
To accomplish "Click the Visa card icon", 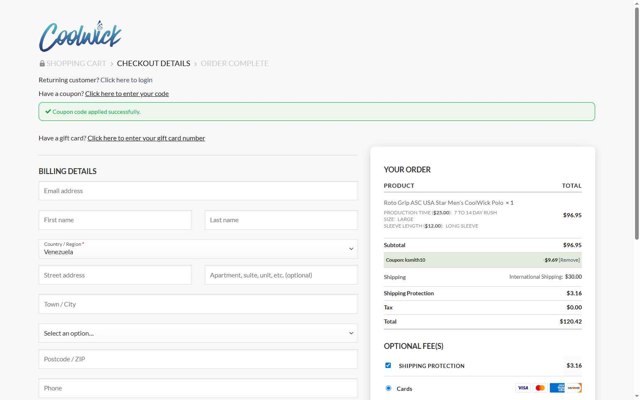I will pos(522,388).
